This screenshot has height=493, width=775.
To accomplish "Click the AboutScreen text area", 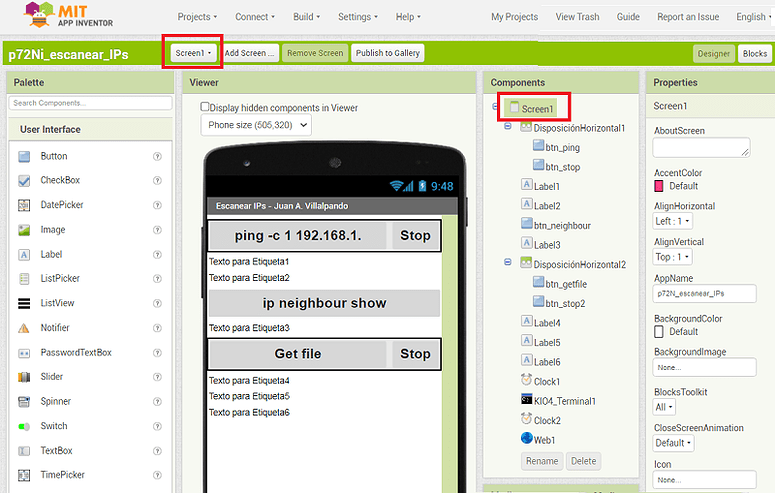I will pos(701,147).
